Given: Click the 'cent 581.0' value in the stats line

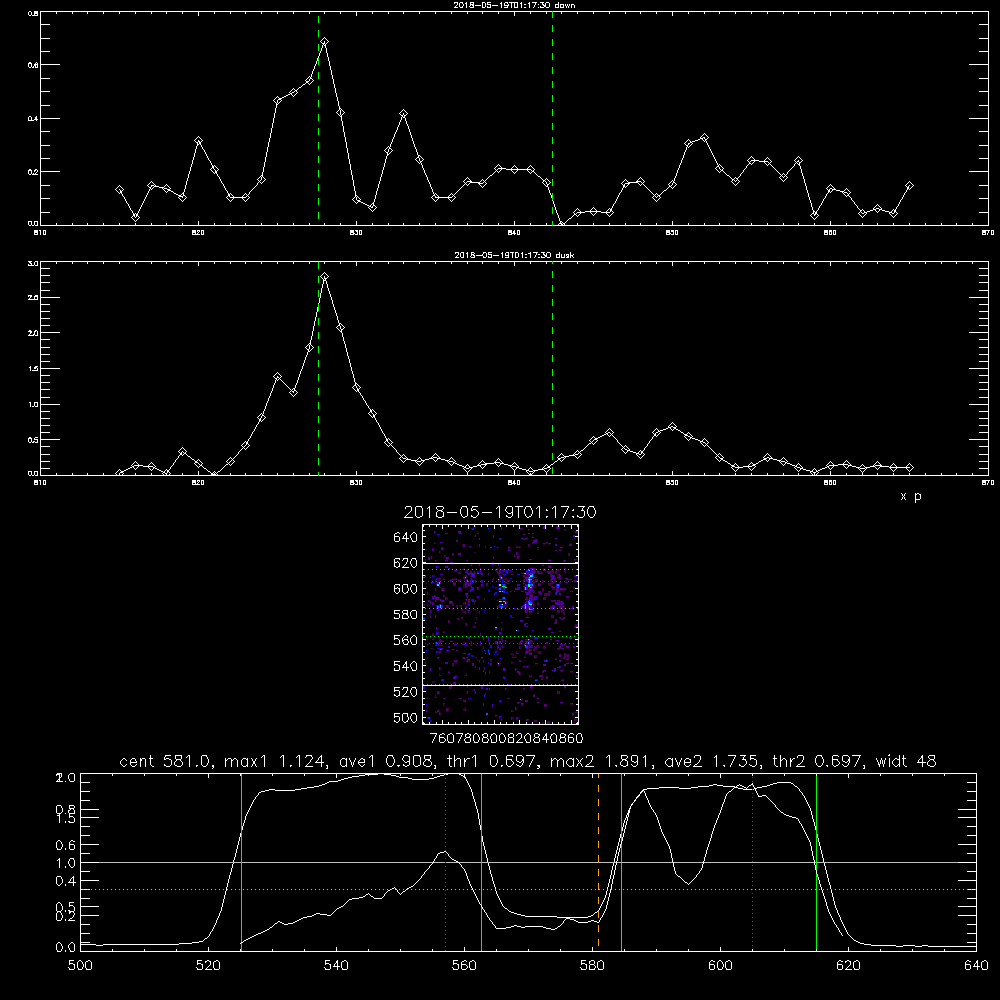Looking at the screenshot, I should (x=166, y=761).
